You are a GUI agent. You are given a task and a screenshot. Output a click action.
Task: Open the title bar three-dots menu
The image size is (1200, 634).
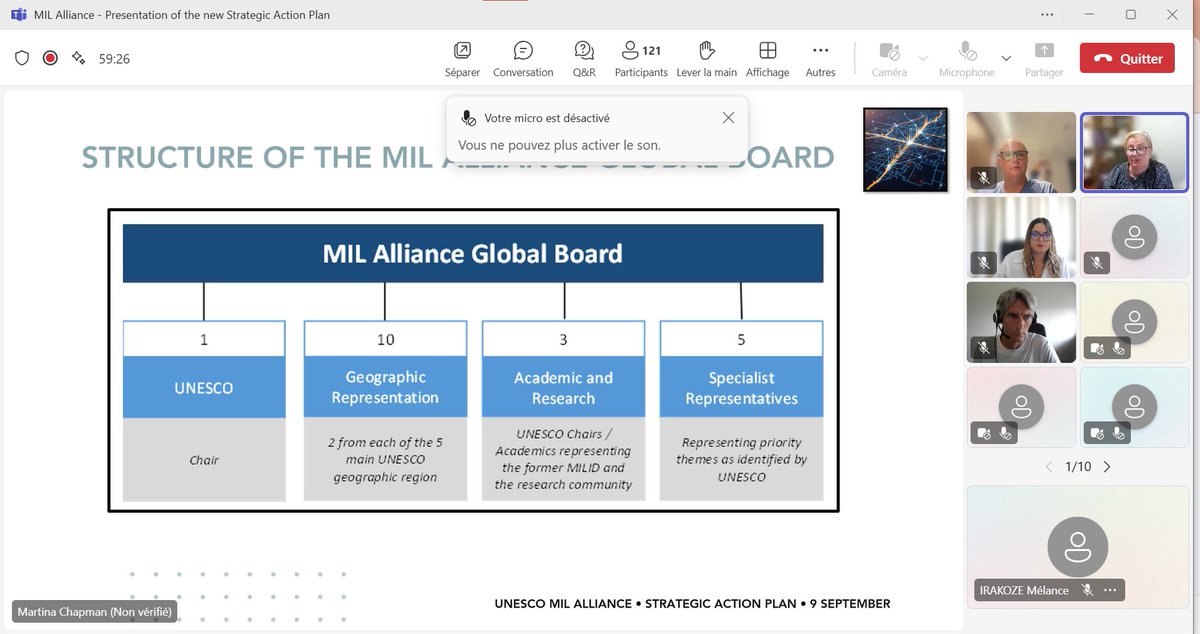[1047, 14]
